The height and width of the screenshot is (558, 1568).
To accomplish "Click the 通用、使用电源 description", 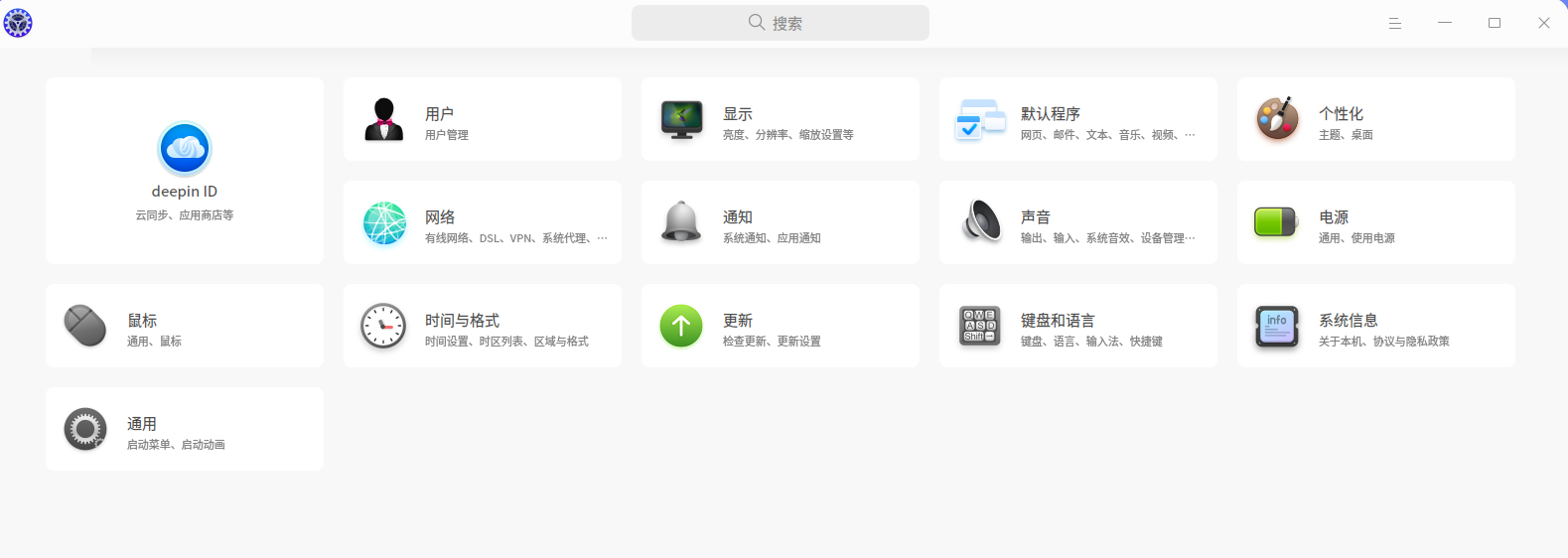I will [1356, 238].
